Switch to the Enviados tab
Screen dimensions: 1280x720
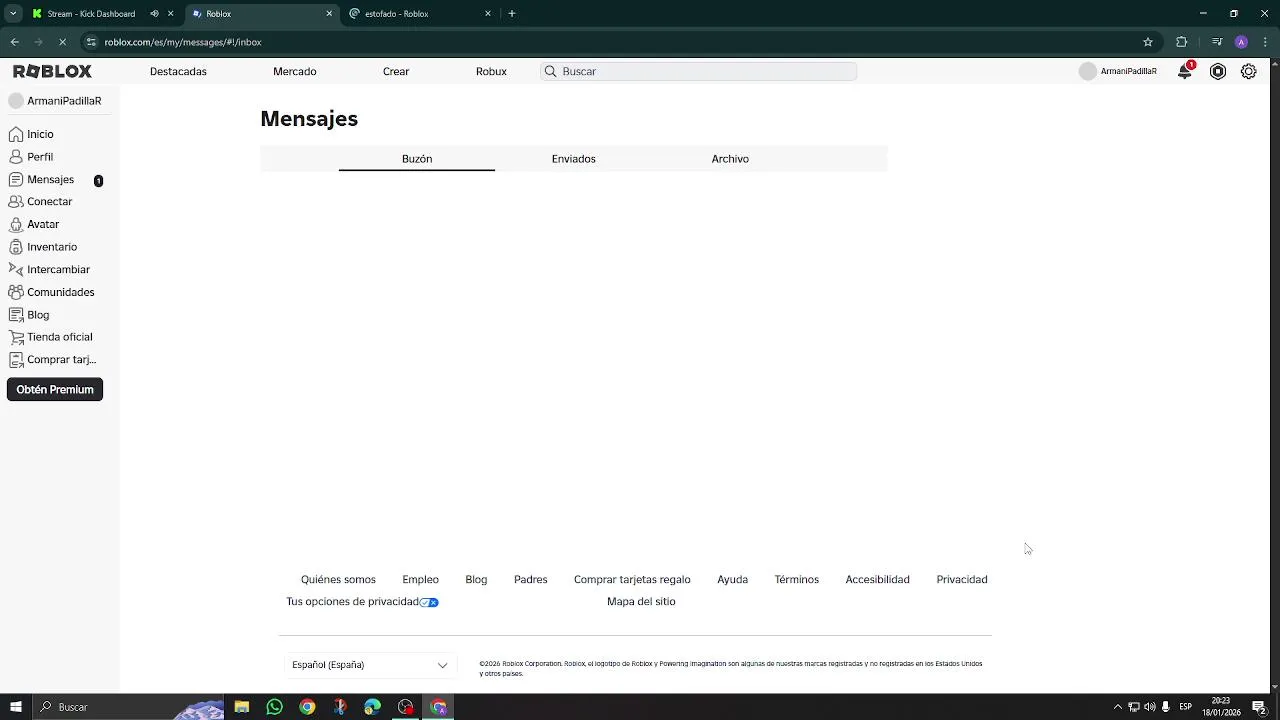pyautogui.click(x=573, y=159)
